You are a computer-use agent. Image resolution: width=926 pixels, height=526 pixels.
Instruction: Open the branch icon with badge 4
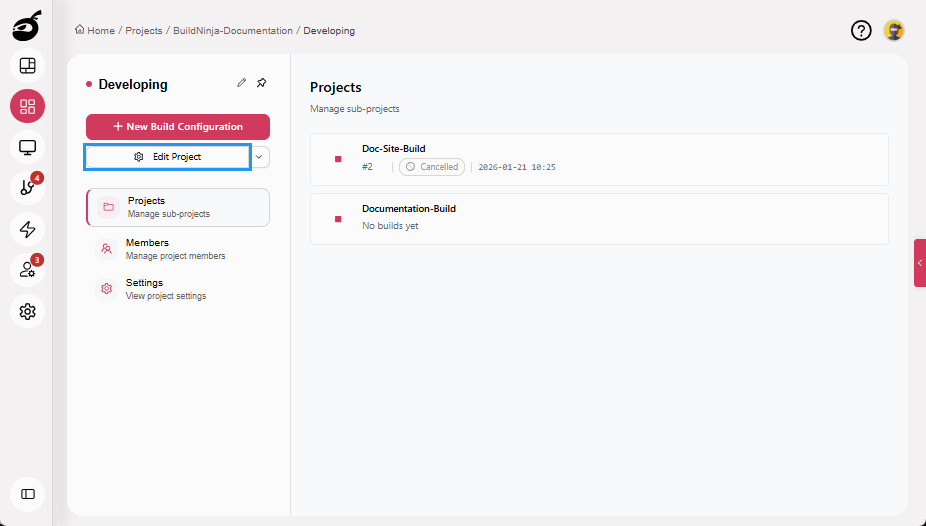click(x=27, y=188)
